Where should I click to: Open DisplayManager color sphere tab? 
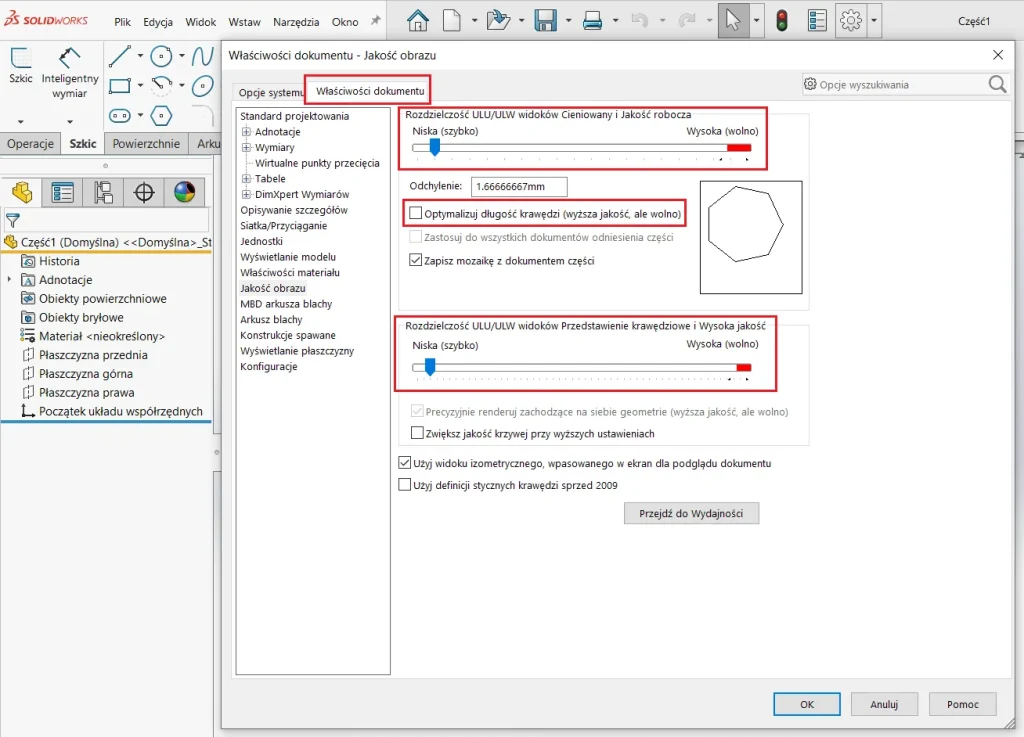pyautogui.click(x=184, y=193)
